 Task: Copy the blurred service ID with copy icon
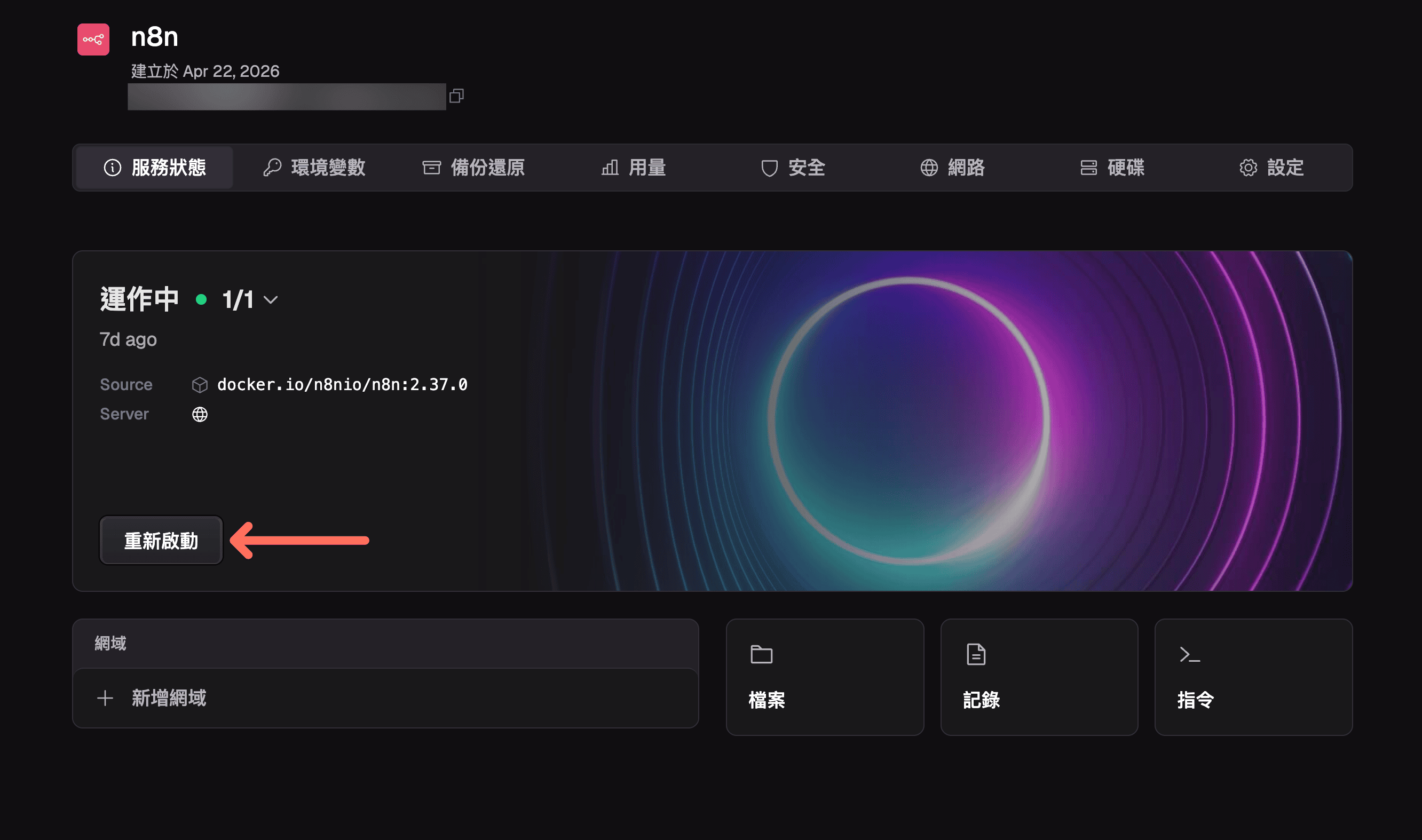[x=456, y=96]
